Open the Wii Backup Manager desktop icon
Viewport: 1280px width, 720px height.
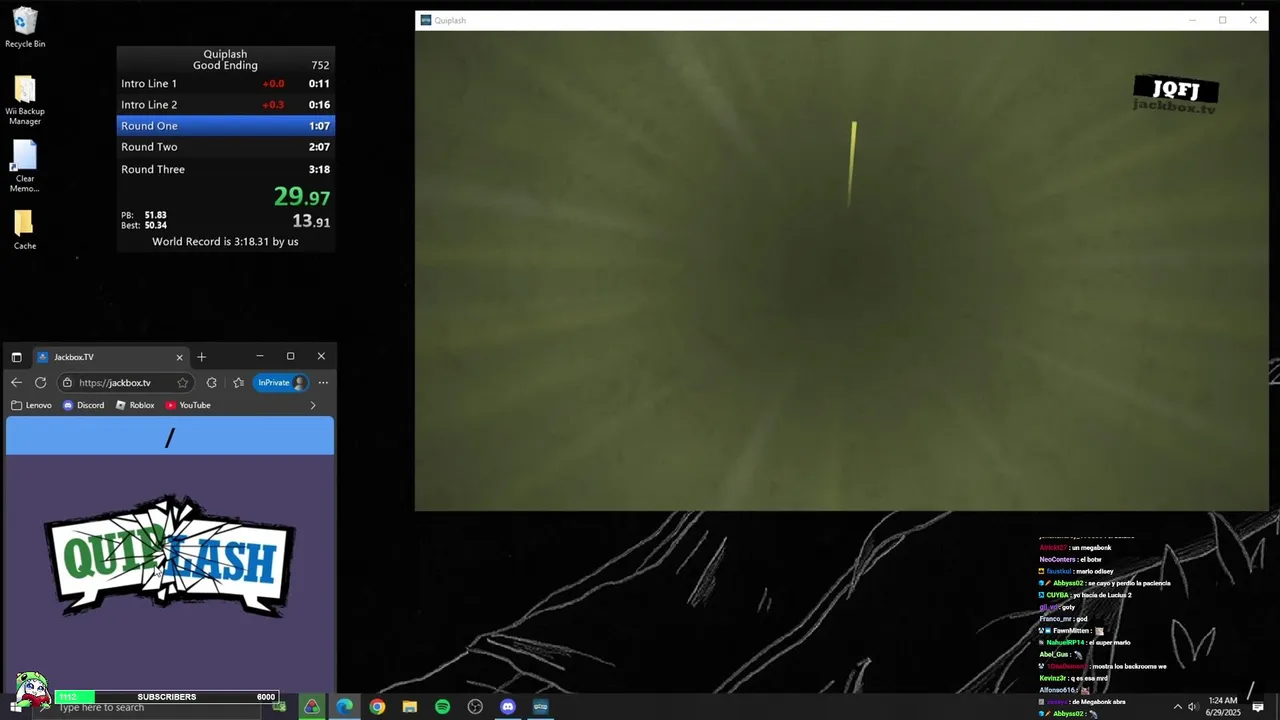click(x=25, y=101)
